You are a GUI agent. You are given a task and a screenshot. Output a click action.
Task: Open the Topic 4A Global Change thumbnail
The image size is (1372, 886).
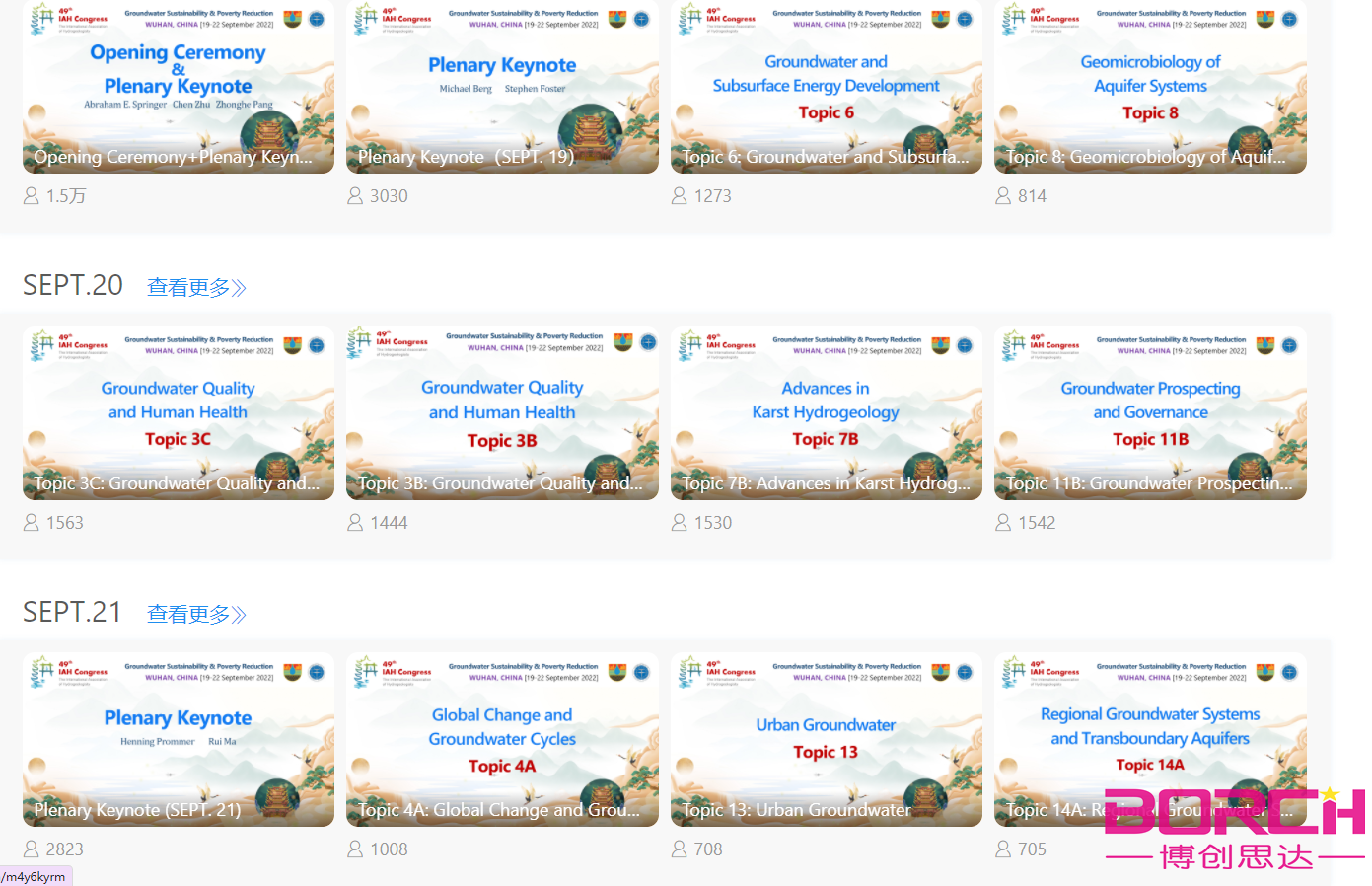[x=502, y=740]
